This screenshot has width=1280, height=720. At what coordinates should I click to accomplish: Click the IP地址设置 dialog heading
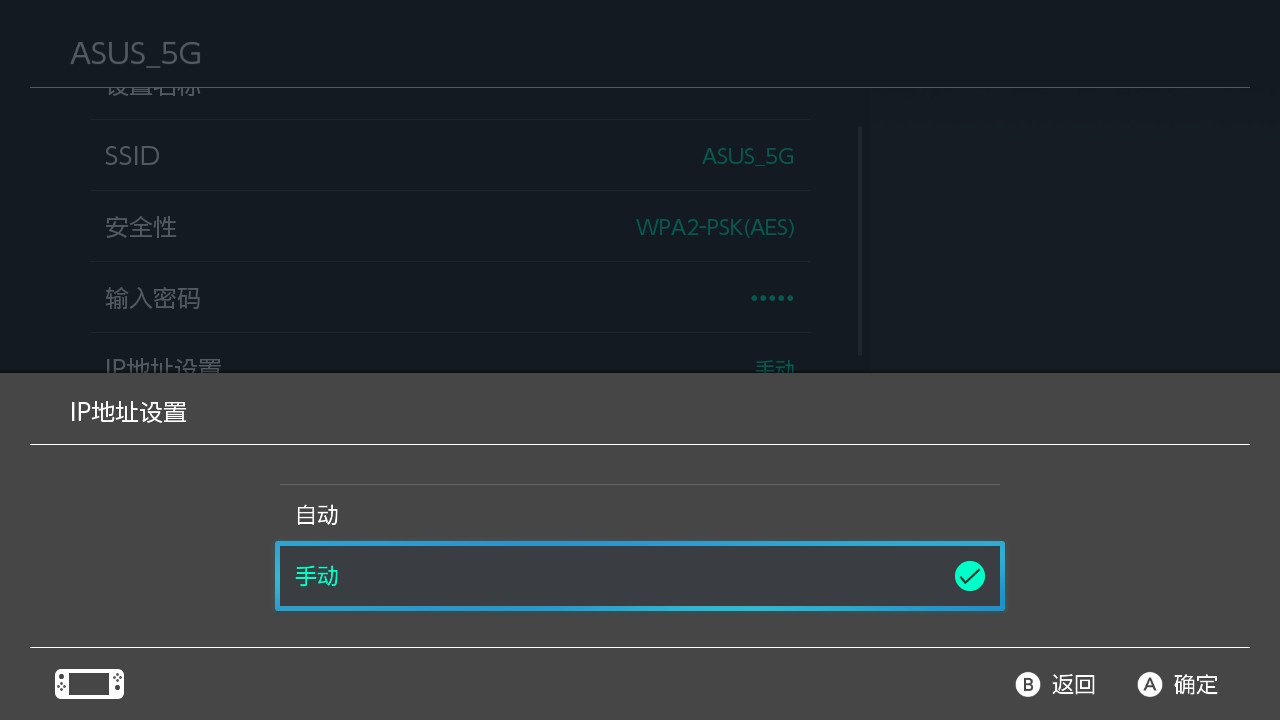(128, 412)
